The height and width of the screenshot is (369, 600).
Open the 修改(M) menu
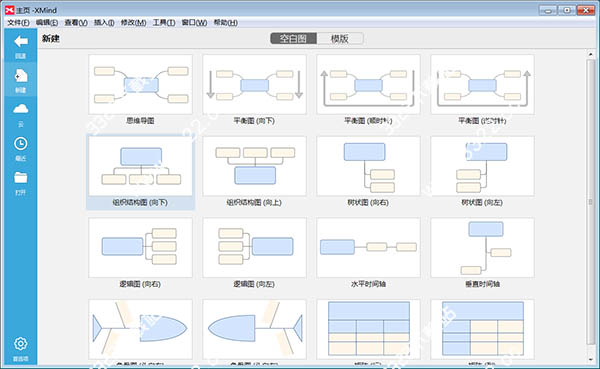coord(134,23)
